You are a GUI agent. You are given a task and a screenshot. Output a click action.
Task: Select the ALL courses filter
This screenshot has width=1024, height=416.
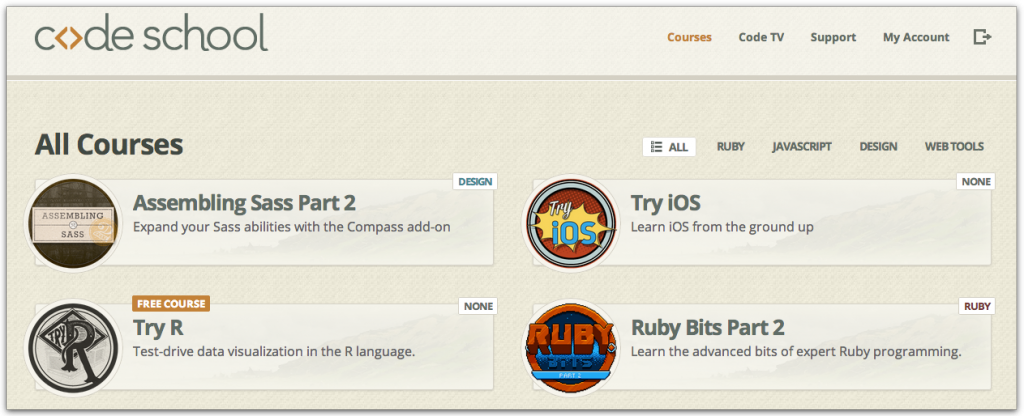click(669, 147)
